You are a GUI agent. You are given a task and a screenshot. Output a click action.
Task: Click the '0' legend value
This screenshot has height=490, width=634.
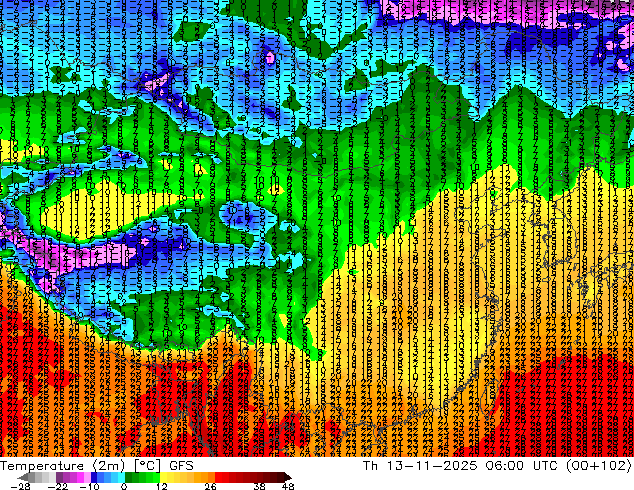(x=124, y=486)
